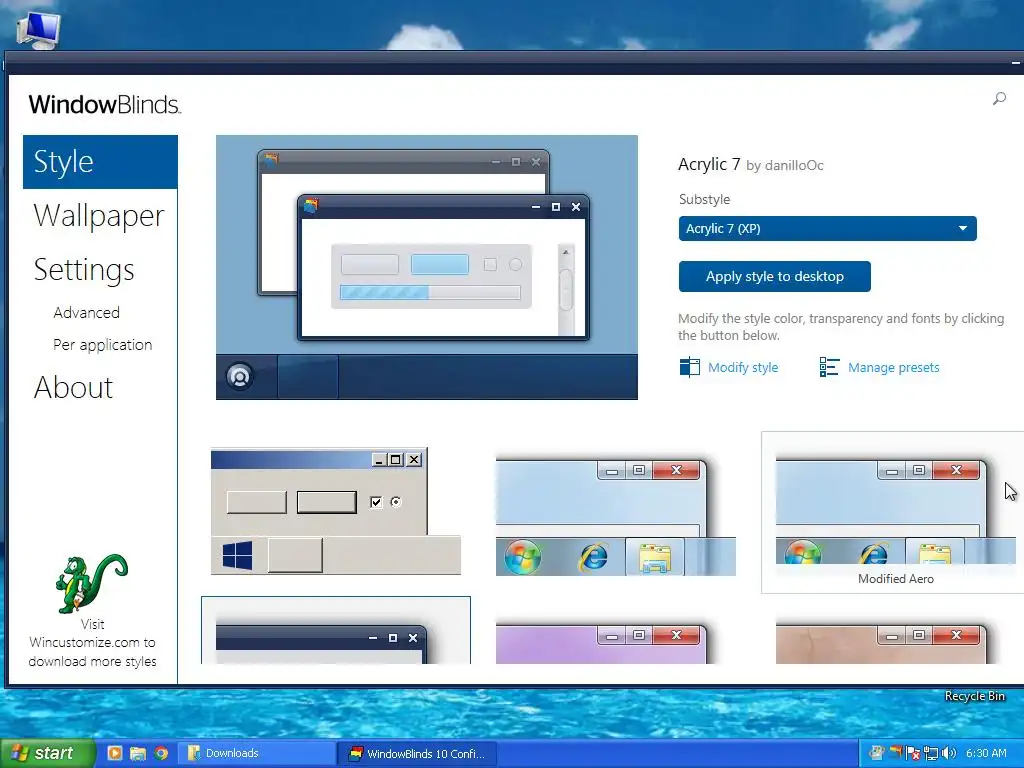
Task: Select middle Aero style with blue titlebar
Action: 616,516
